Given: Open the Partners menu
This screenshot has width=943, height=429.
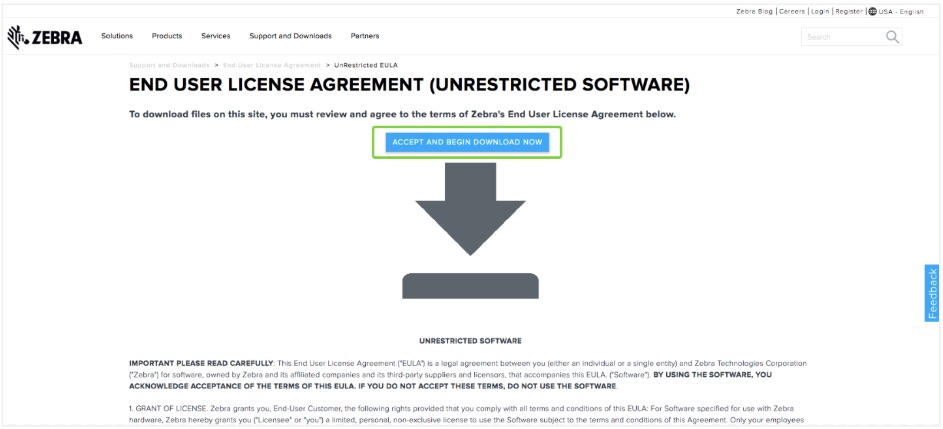Looking at the screenshot, I should (365, 36).
